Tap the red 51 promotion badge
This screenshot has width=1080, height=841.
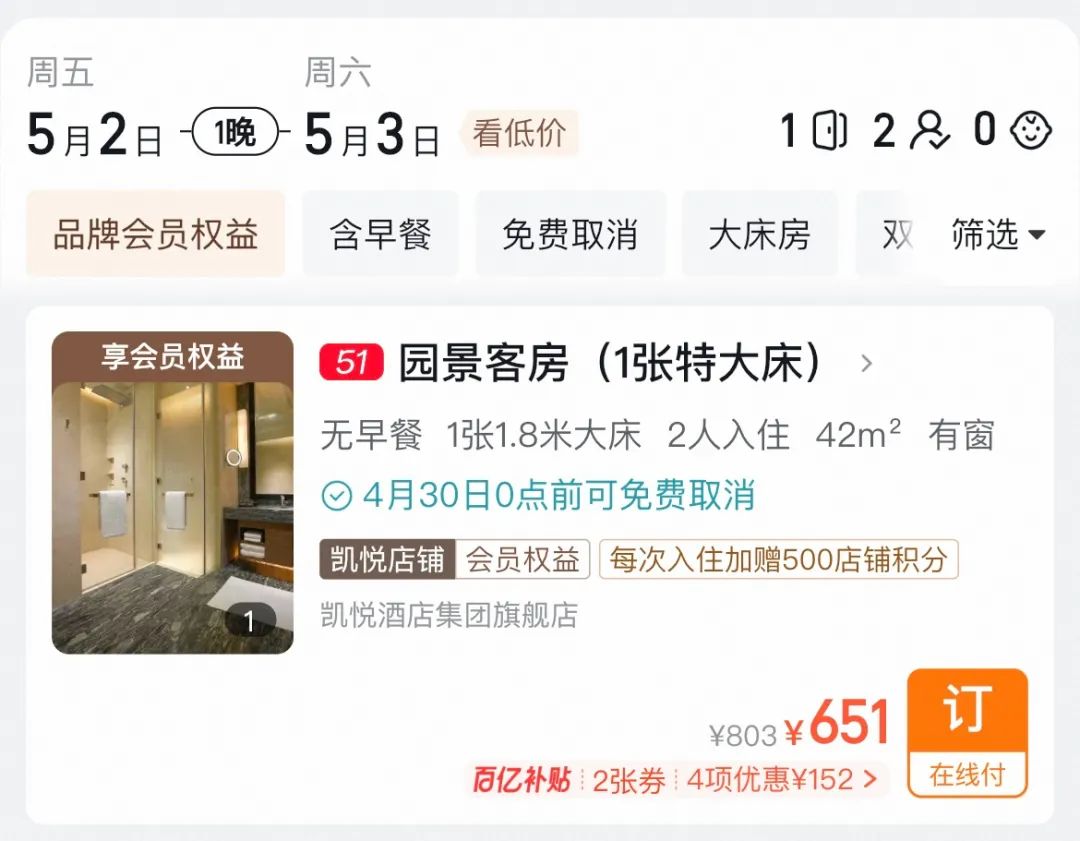click(x=351, y=362)
